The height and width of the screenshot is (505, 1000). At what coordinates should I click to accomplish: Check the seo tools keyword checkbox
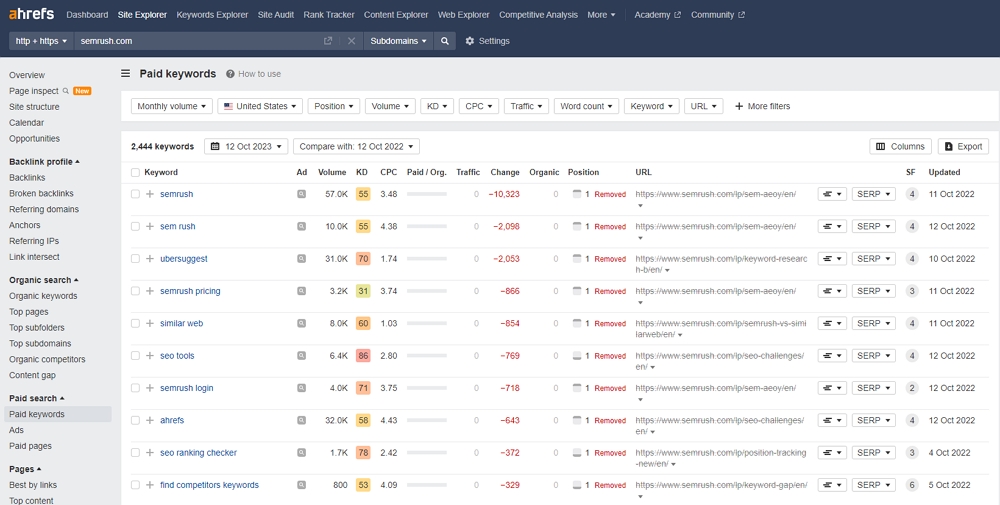click(135, 356)
